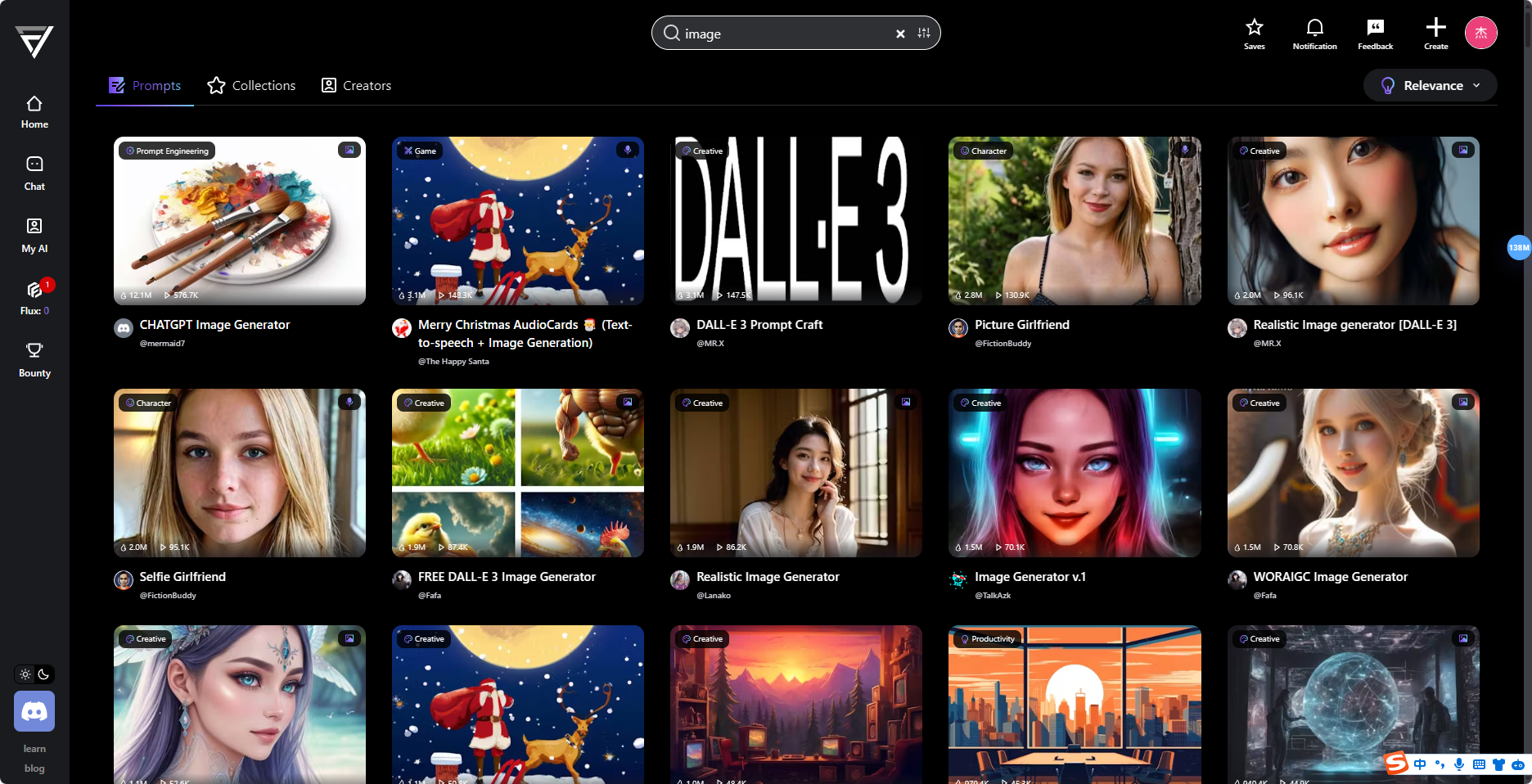This screenshot has height=784, width=1532.
Task: Open the neon-haired girl thumbnail of Image Generator v.1
Action: point(1075,473)
